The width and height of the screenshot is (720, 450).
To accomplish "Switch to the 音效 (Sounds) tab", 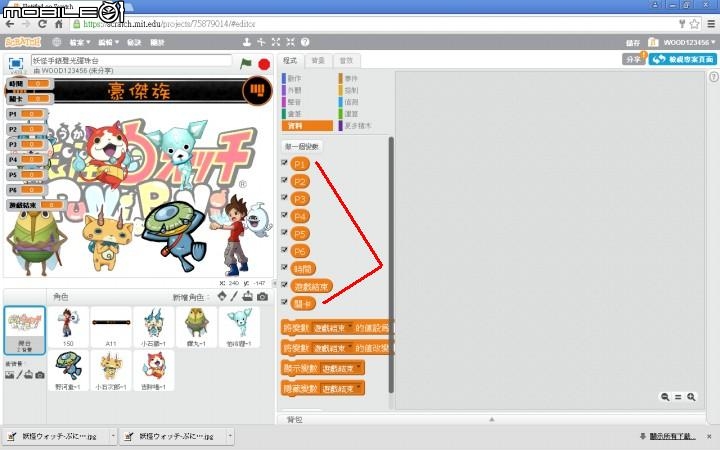I will pos(346,61).
